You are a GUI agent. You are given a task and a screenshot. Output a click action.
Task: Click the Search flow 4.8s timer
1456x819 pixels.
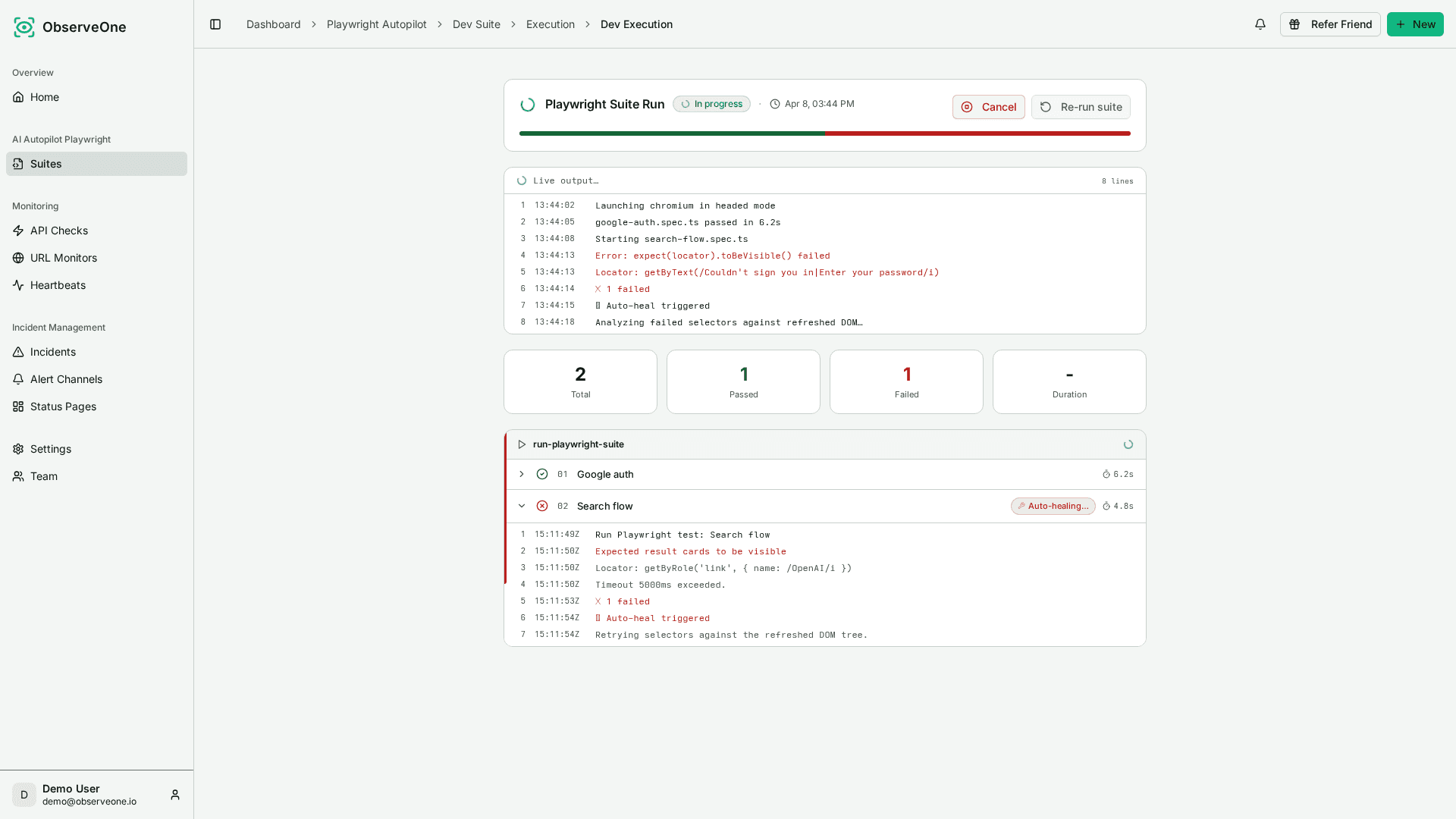tap(1118, 506)
